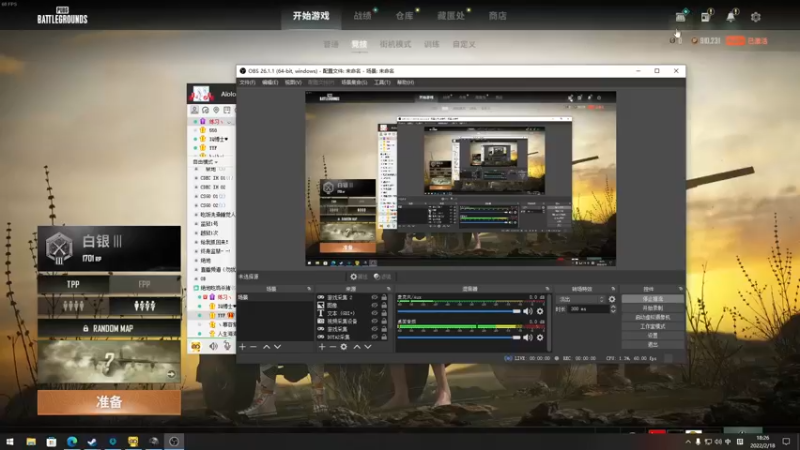
Task: Toggle lock on 文本 (GDI+) source
Action: (384, 313)
